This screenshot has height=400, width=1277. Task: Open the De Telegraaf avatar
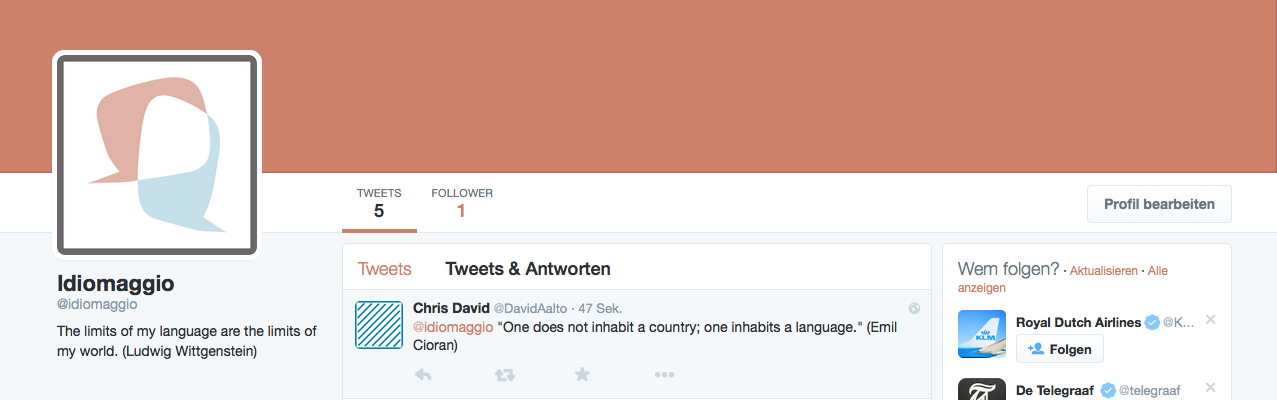(982, 389)
